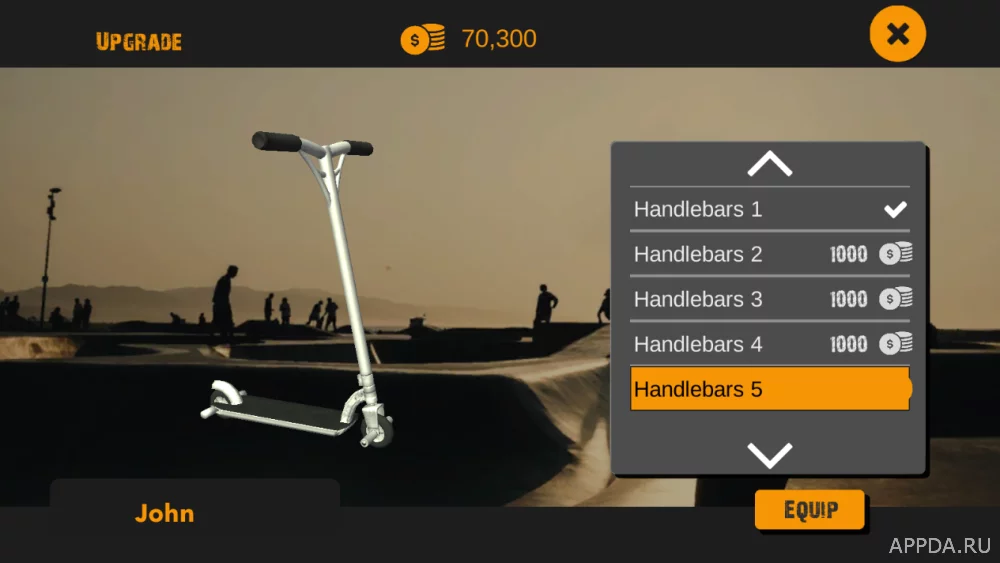Select Handlebars 1 from the list
1000x563 pixels.
tap(770, 209)
